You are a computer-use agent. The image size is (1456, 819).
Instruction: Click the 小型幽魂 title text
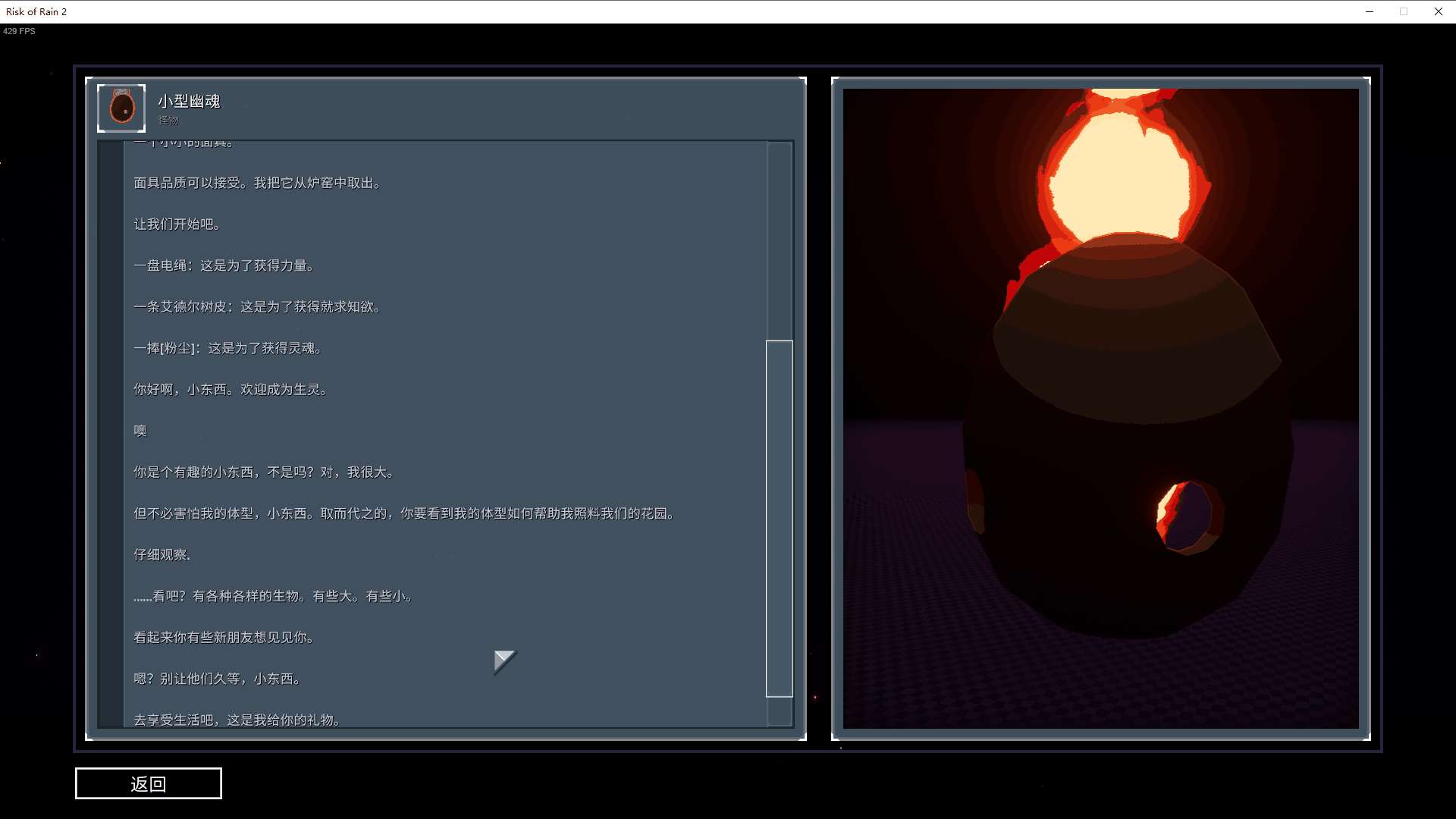189,101
